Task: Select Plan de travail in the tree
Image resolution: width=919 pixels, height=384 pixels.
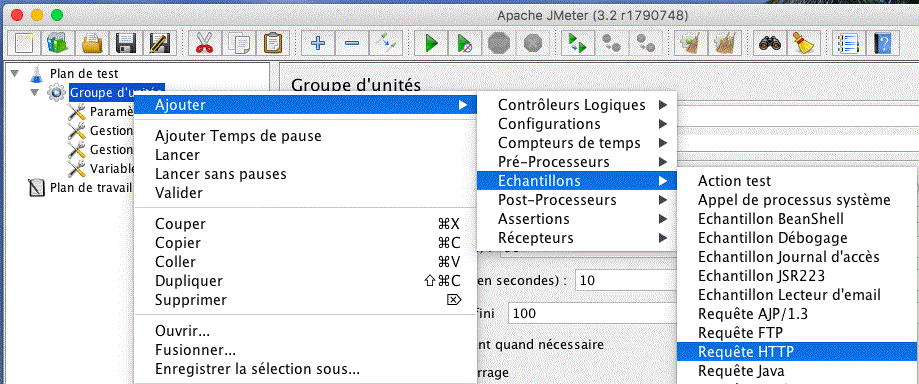Action: click(x=90, y=188)
